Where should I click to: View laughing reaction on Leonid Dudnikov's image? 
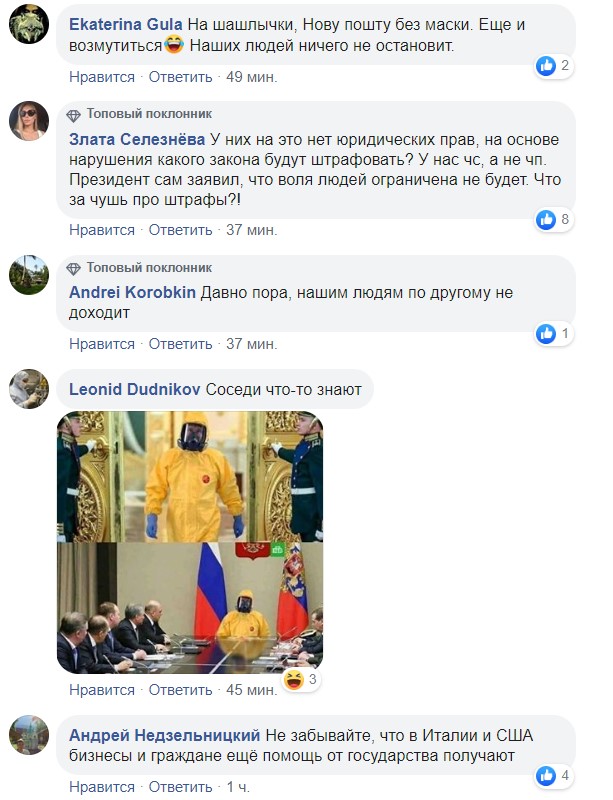tap(295, 680)
